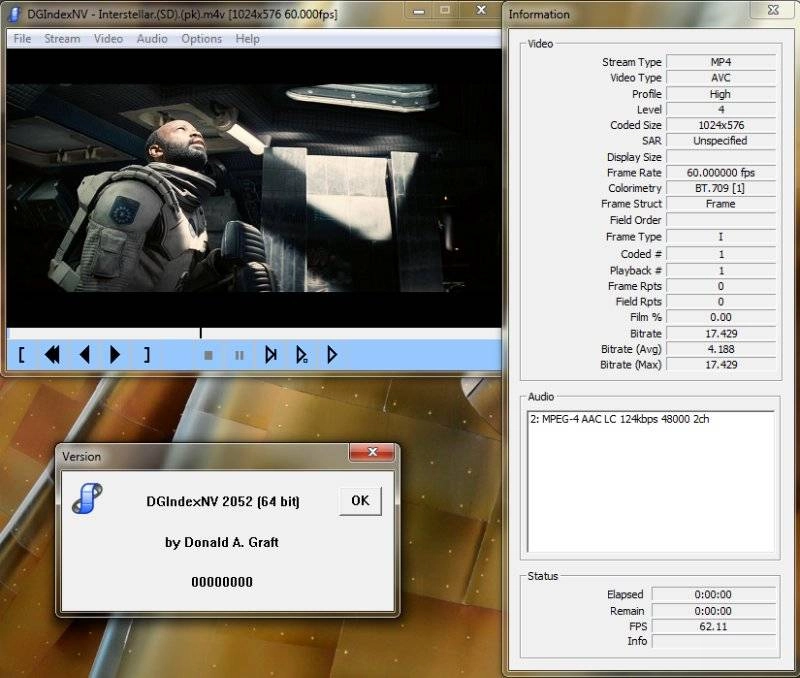Open the Options menu

tap(202, 39)
